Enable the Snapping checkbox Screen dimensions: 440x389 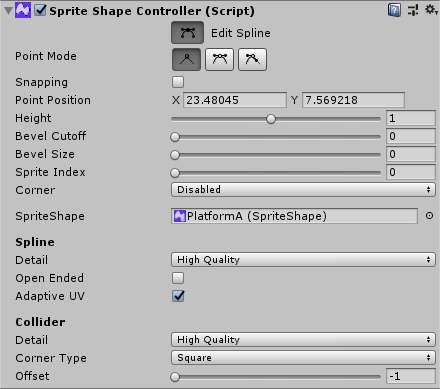[x=178, y=82]
